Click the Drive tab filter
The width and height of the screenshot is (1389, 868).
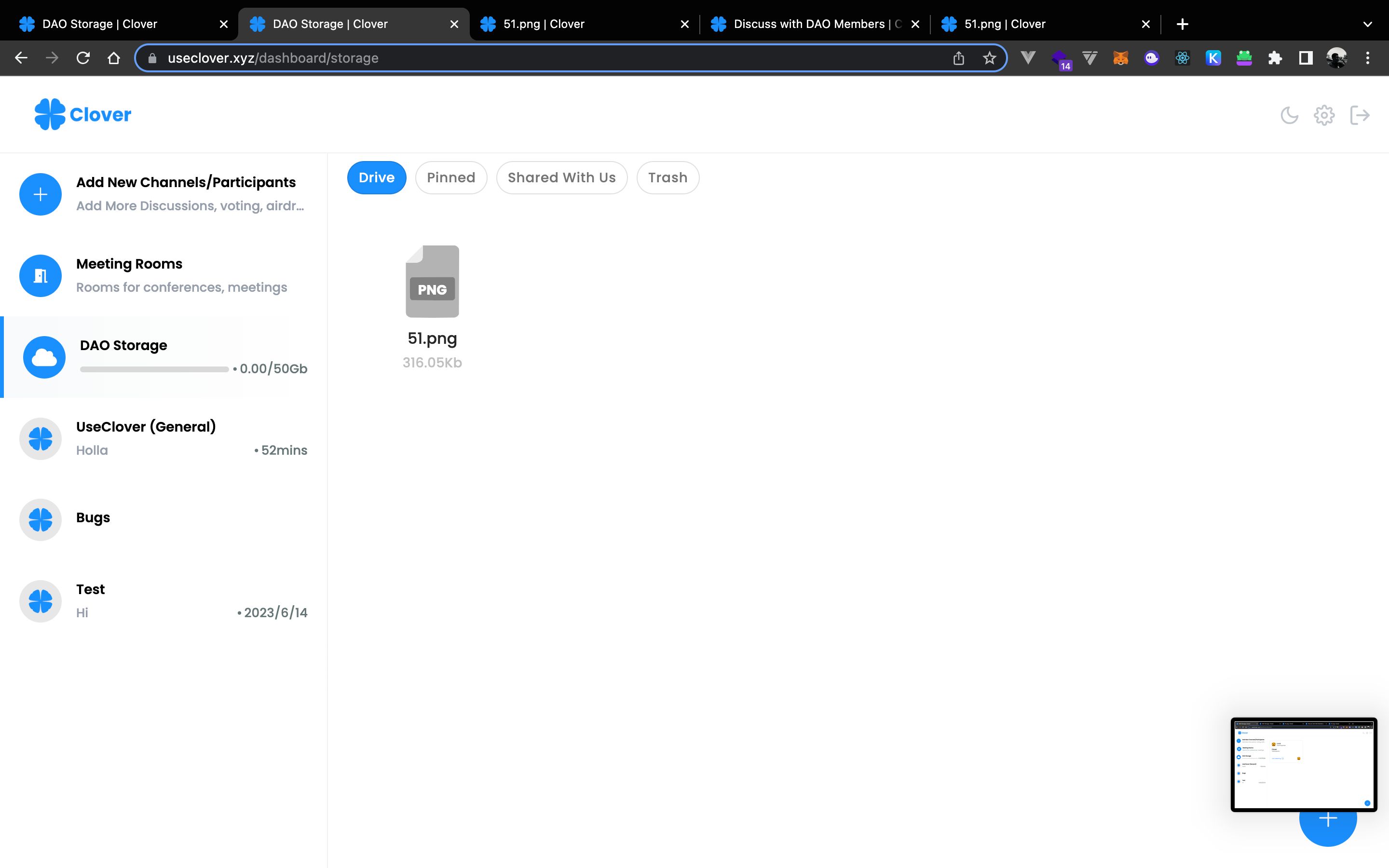point(377,177)
